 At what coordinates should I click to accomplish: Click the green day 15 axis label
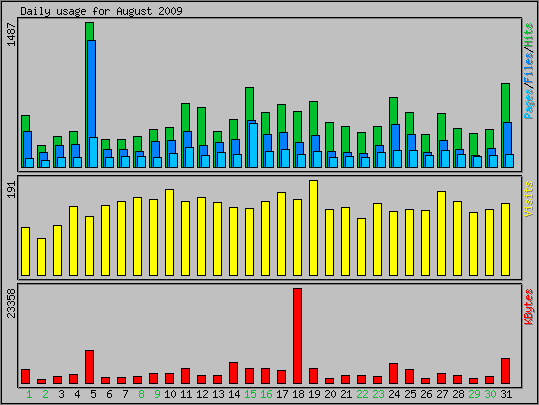click(250, 394)
